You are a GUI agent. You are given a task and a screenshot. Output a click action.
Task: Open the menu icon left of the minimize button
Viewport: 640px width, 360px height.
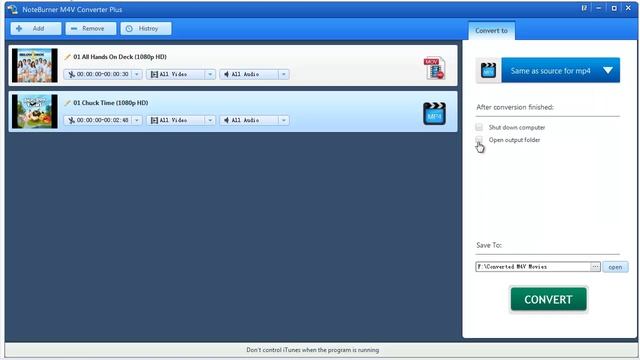click(x=584, y=8)
